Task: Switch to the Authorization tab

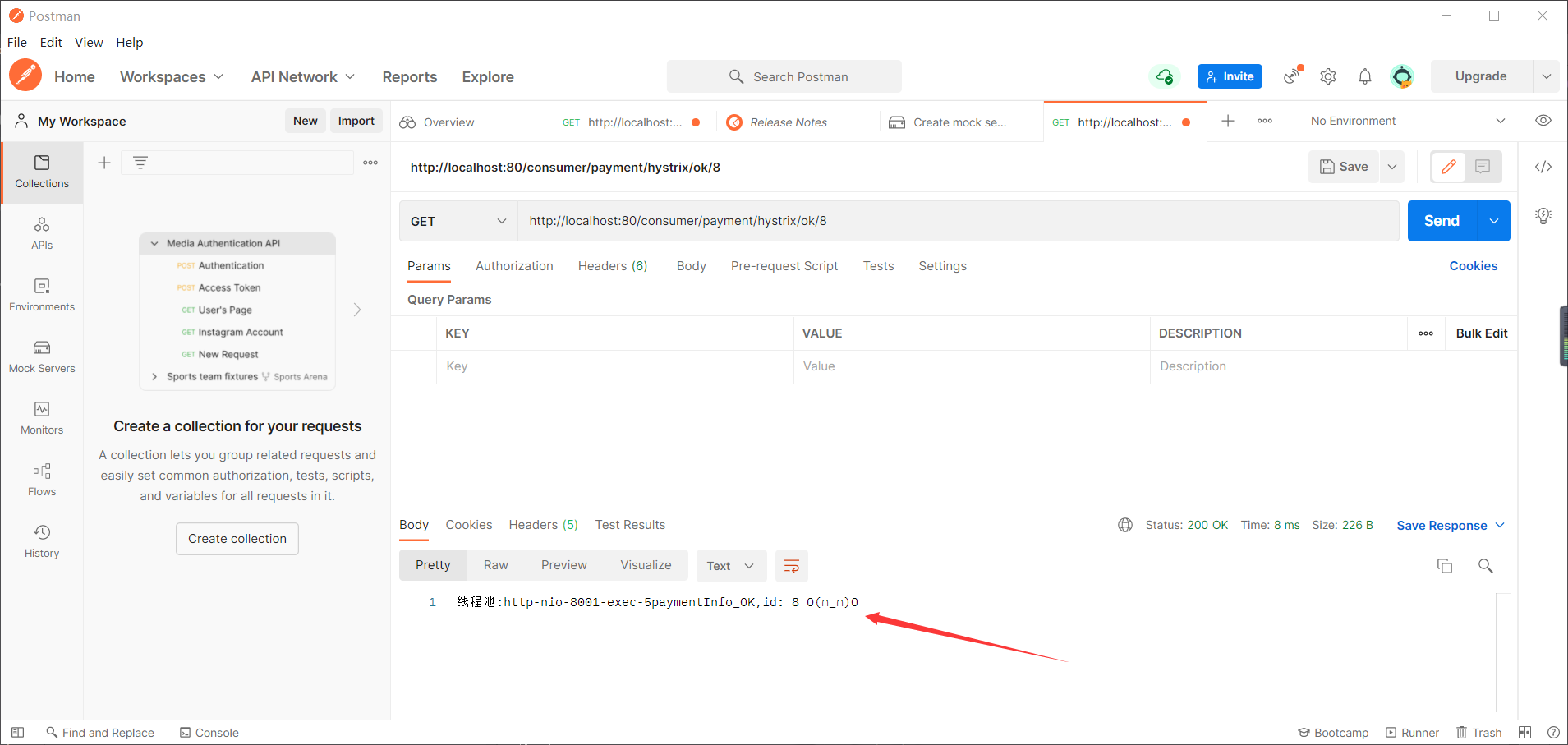Action: click(514, 266)
